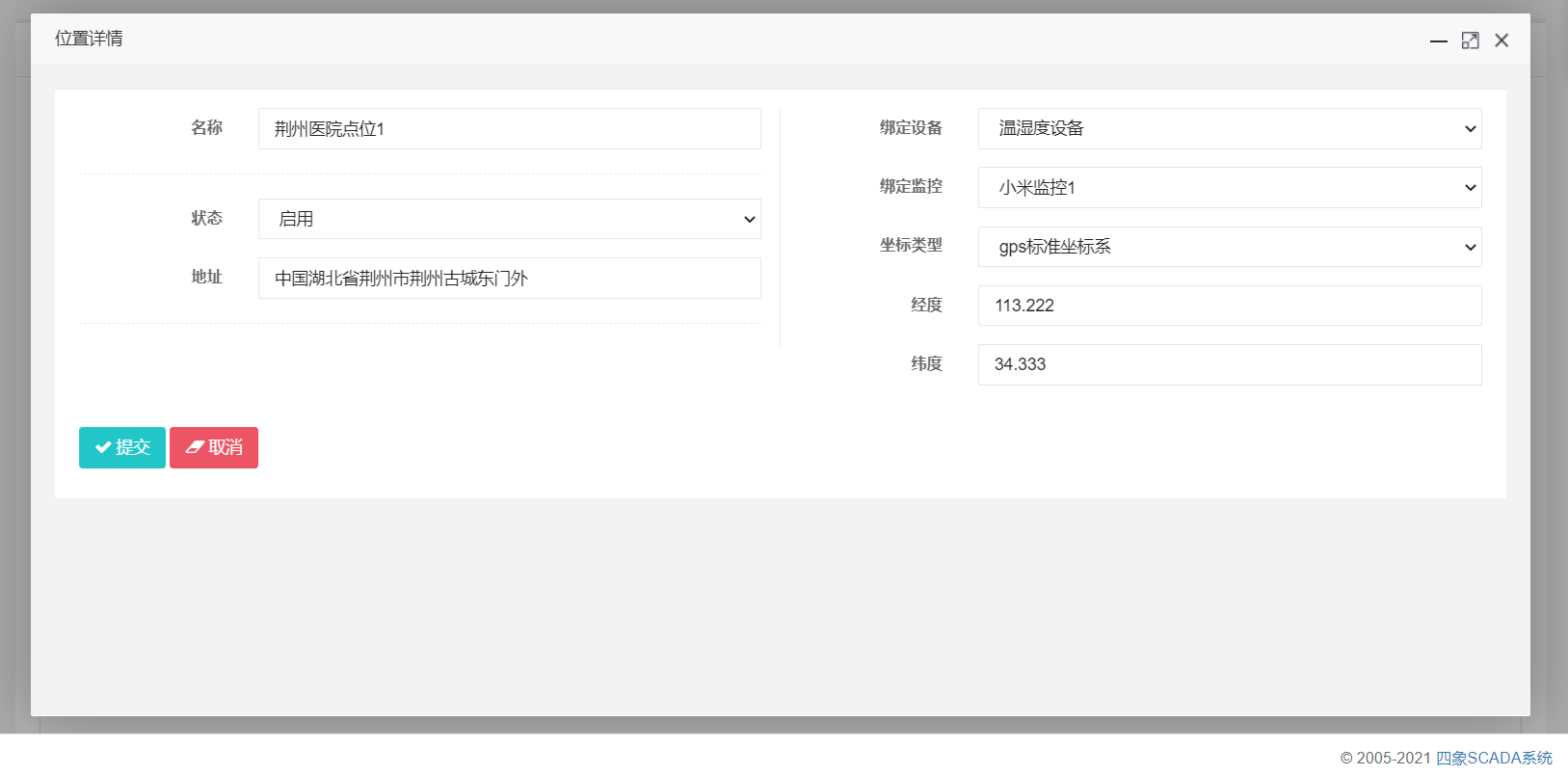1568x775 pixels.
Task: Focus the 名称 field containing 荆州医院点位1
Action: pos(509,128)
